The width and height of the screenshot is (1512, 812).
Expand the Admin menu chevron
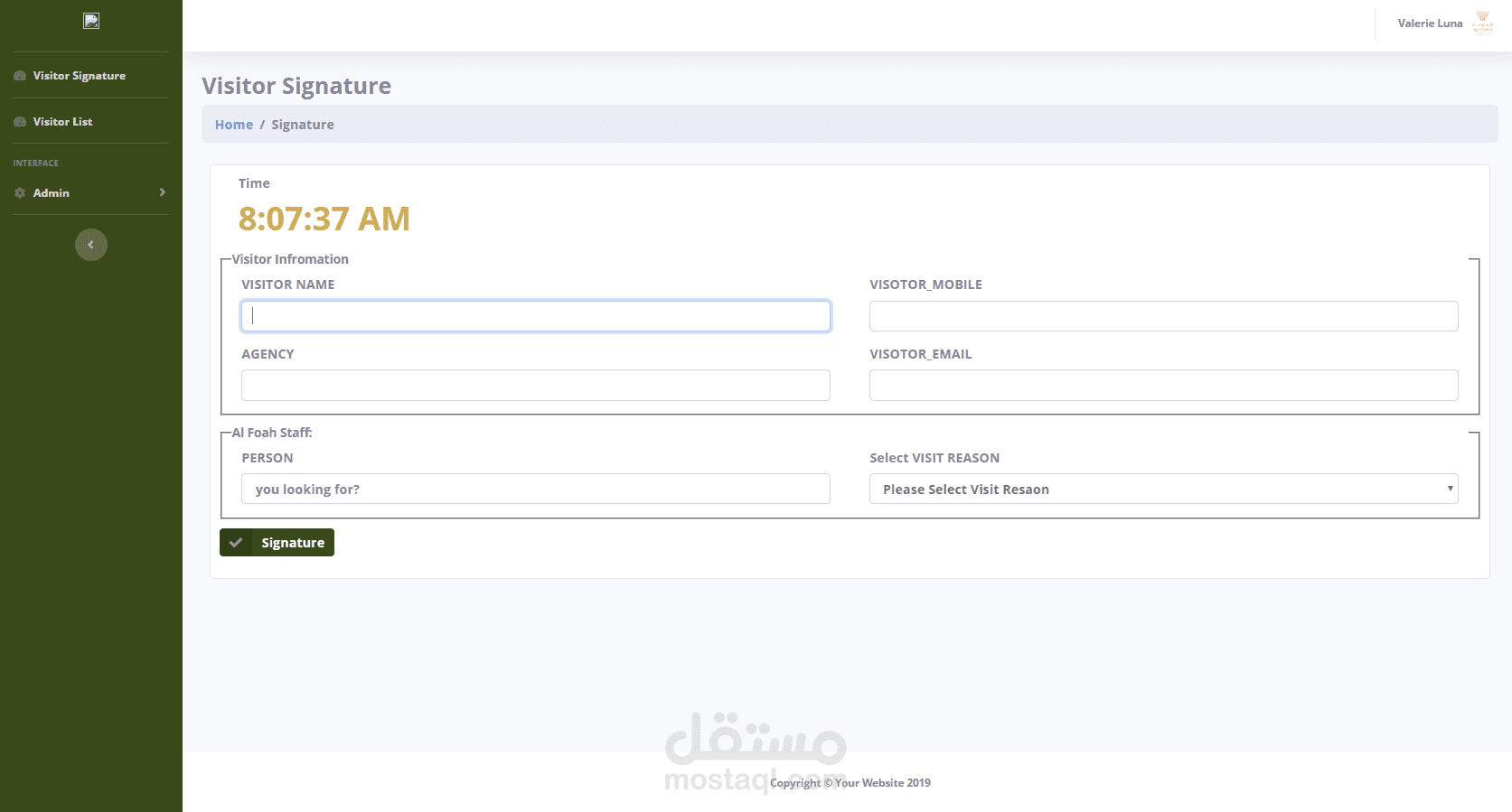(163, 192)
